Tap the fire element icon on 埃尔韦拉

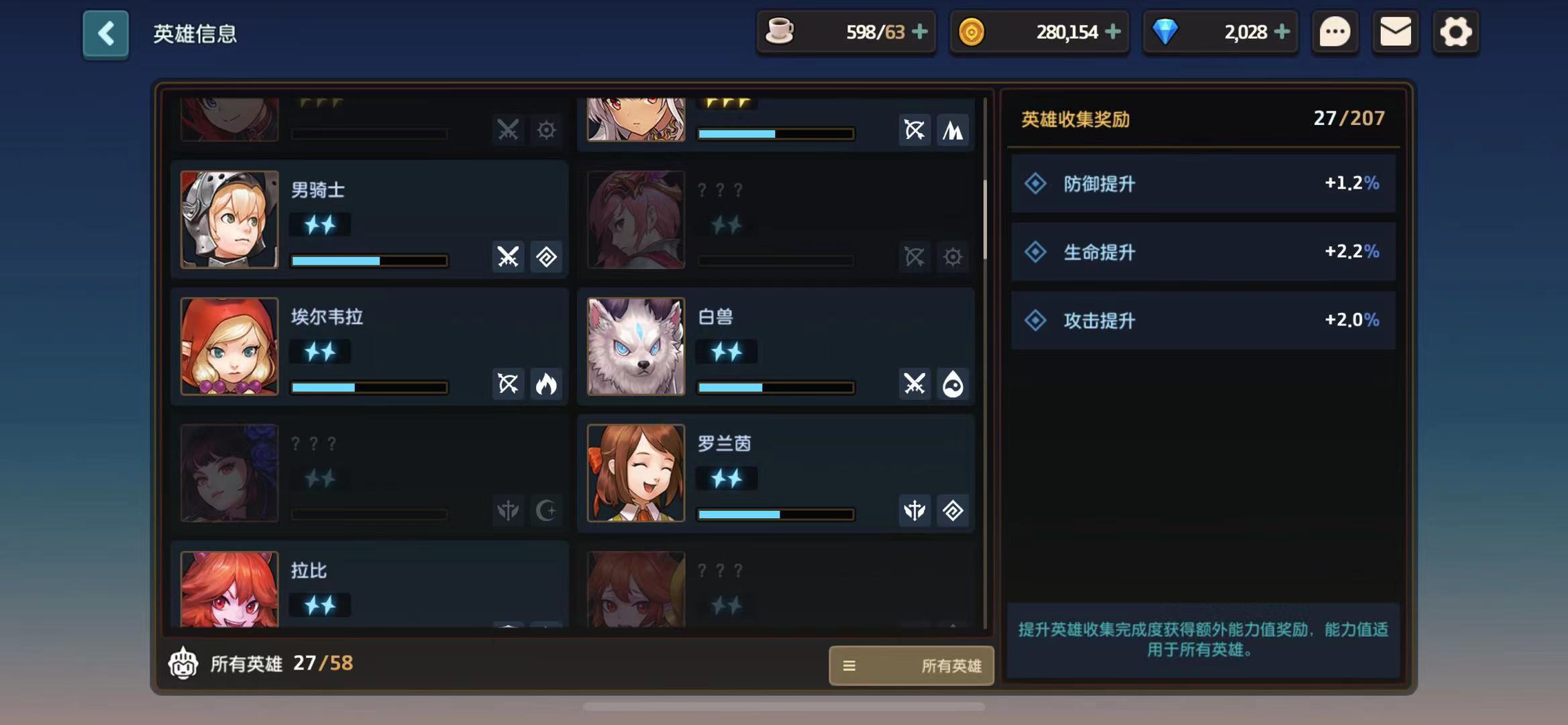coord(546,384)
